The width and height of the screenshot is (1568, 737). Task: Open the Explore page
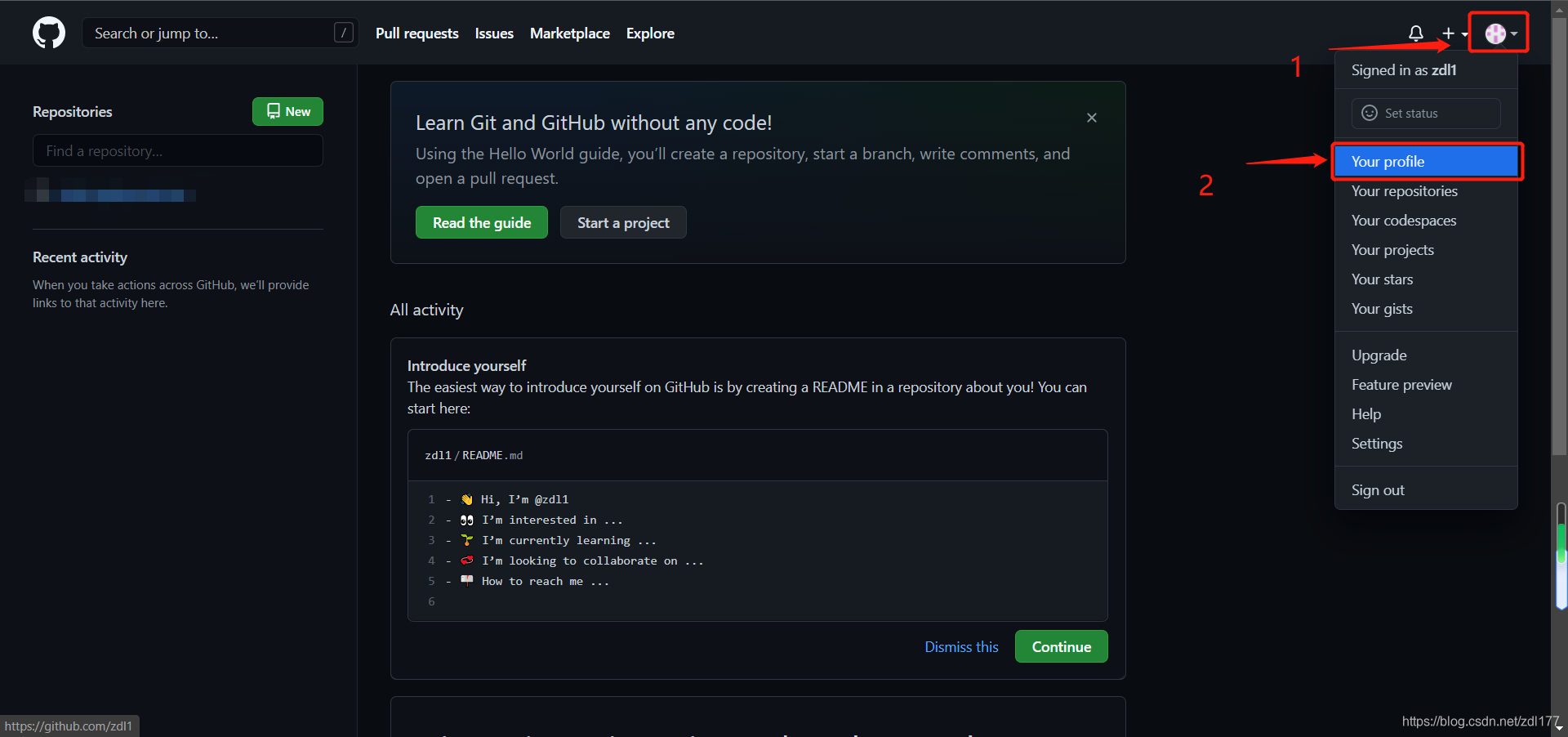pyautogui.click(x=650, y=33)
